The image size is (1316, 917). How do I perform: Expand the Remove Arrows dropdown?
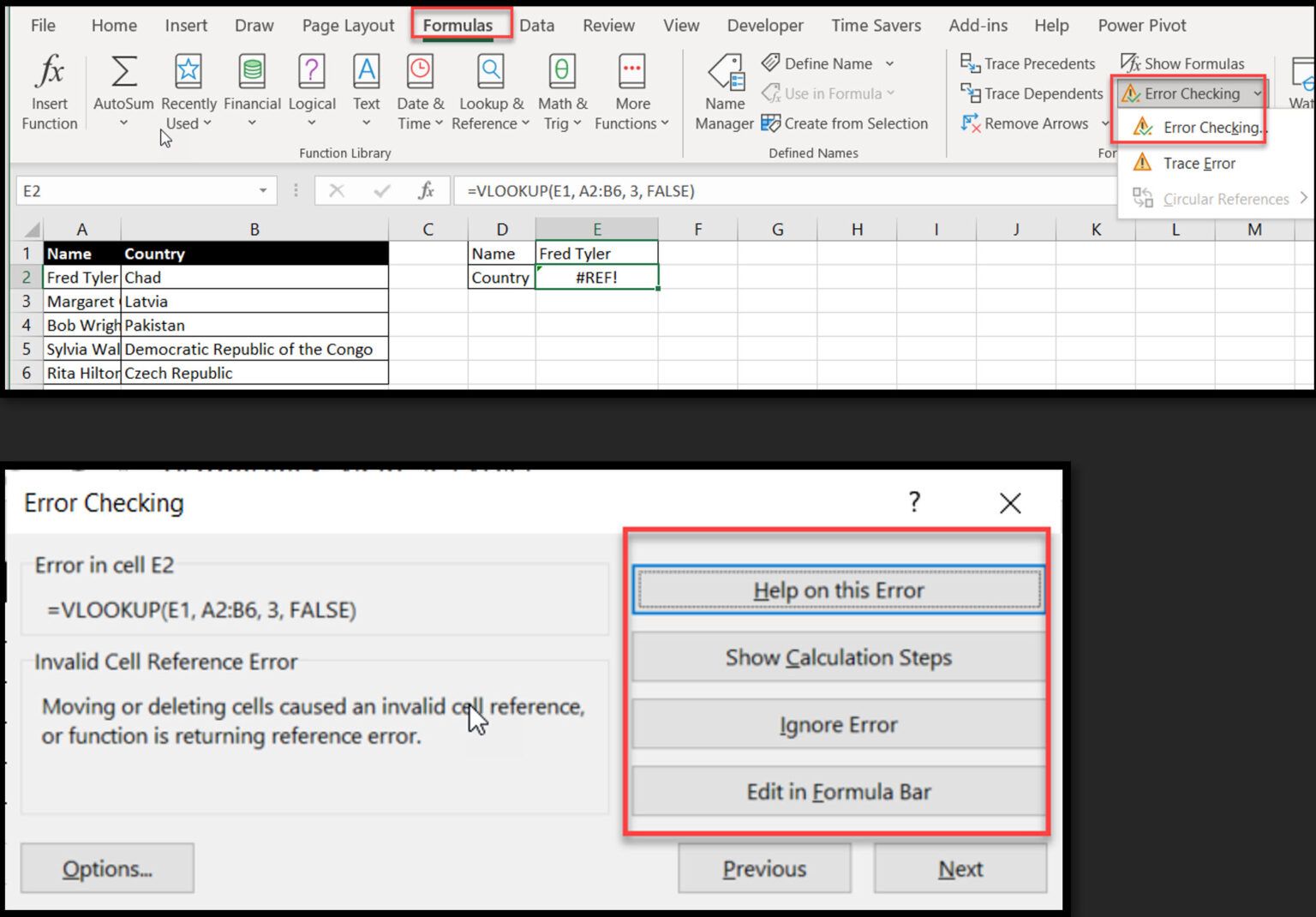pyautogui.click(x=1106, y=123)
